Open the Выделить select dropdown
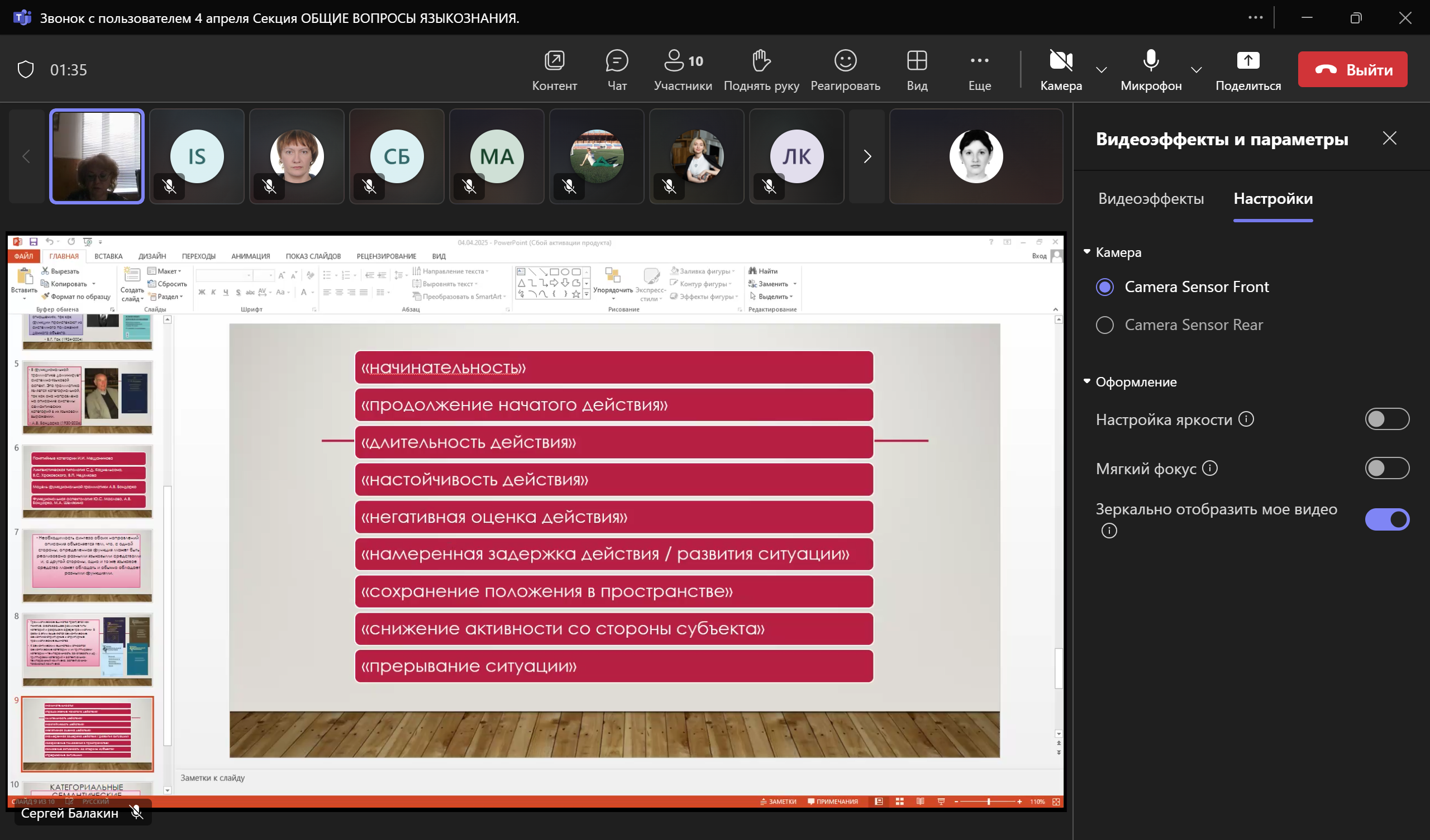Screen dimensions: 1430x840 point(771,297)
